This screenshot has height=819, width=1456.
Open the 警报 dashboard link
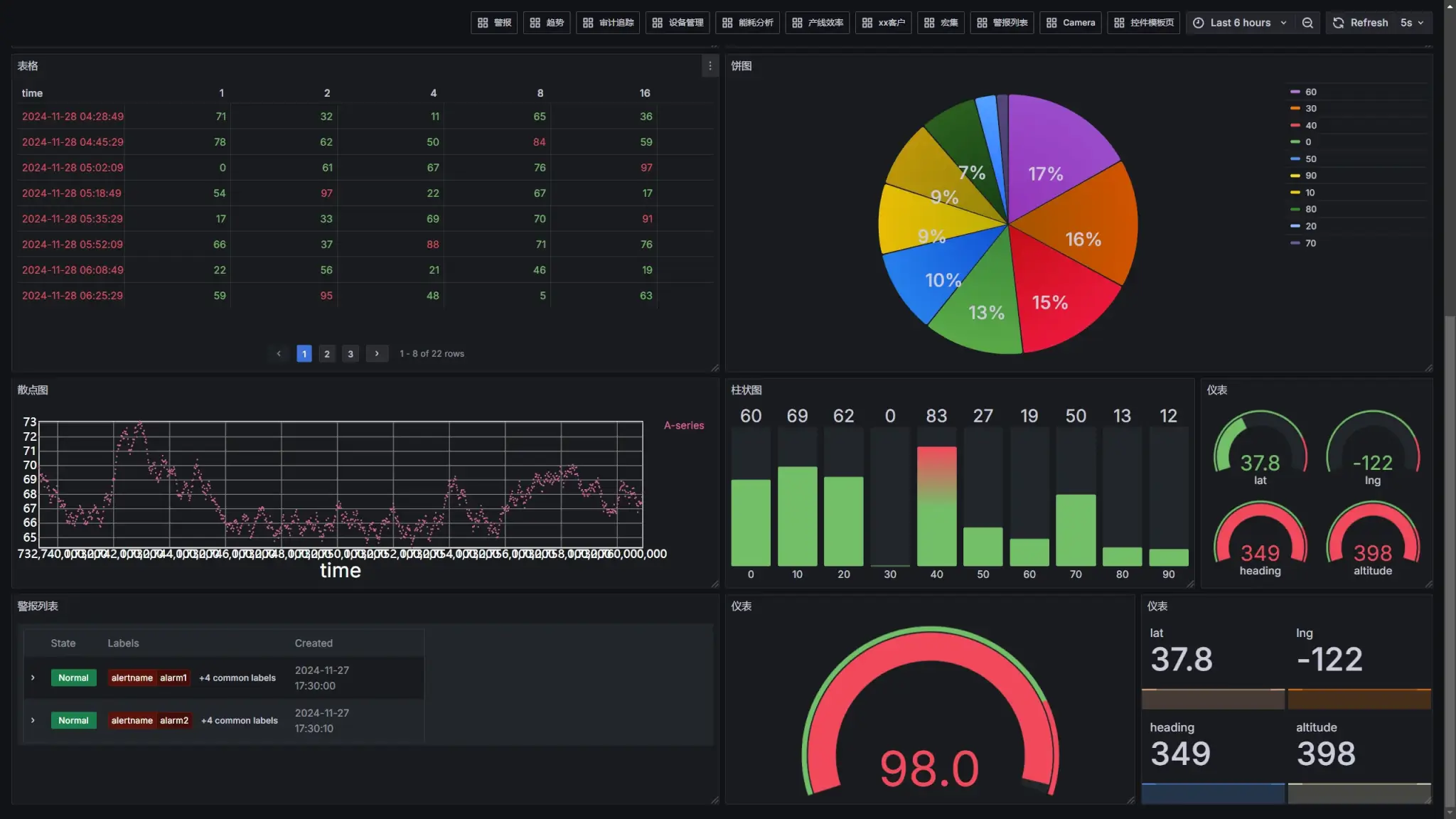coord(494,23)
